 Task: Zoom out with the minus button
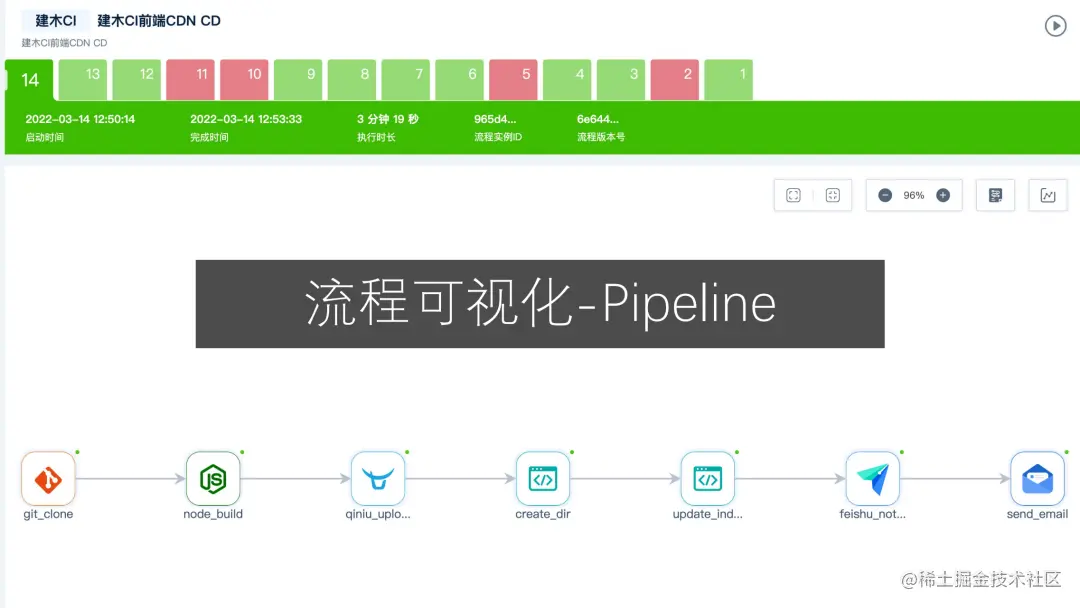point(885,196)
